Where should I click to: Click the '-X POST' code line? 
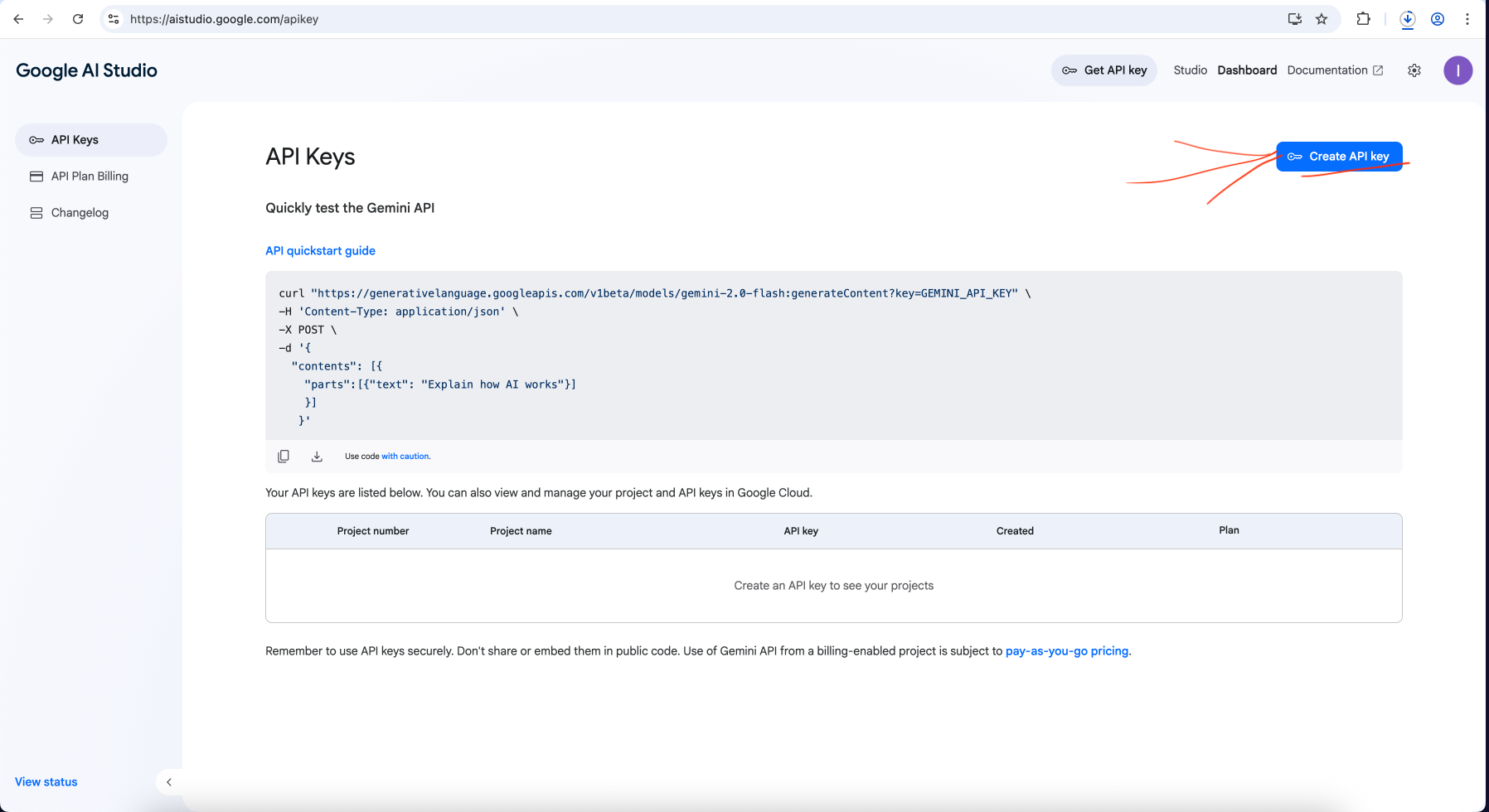coord(308,330)
